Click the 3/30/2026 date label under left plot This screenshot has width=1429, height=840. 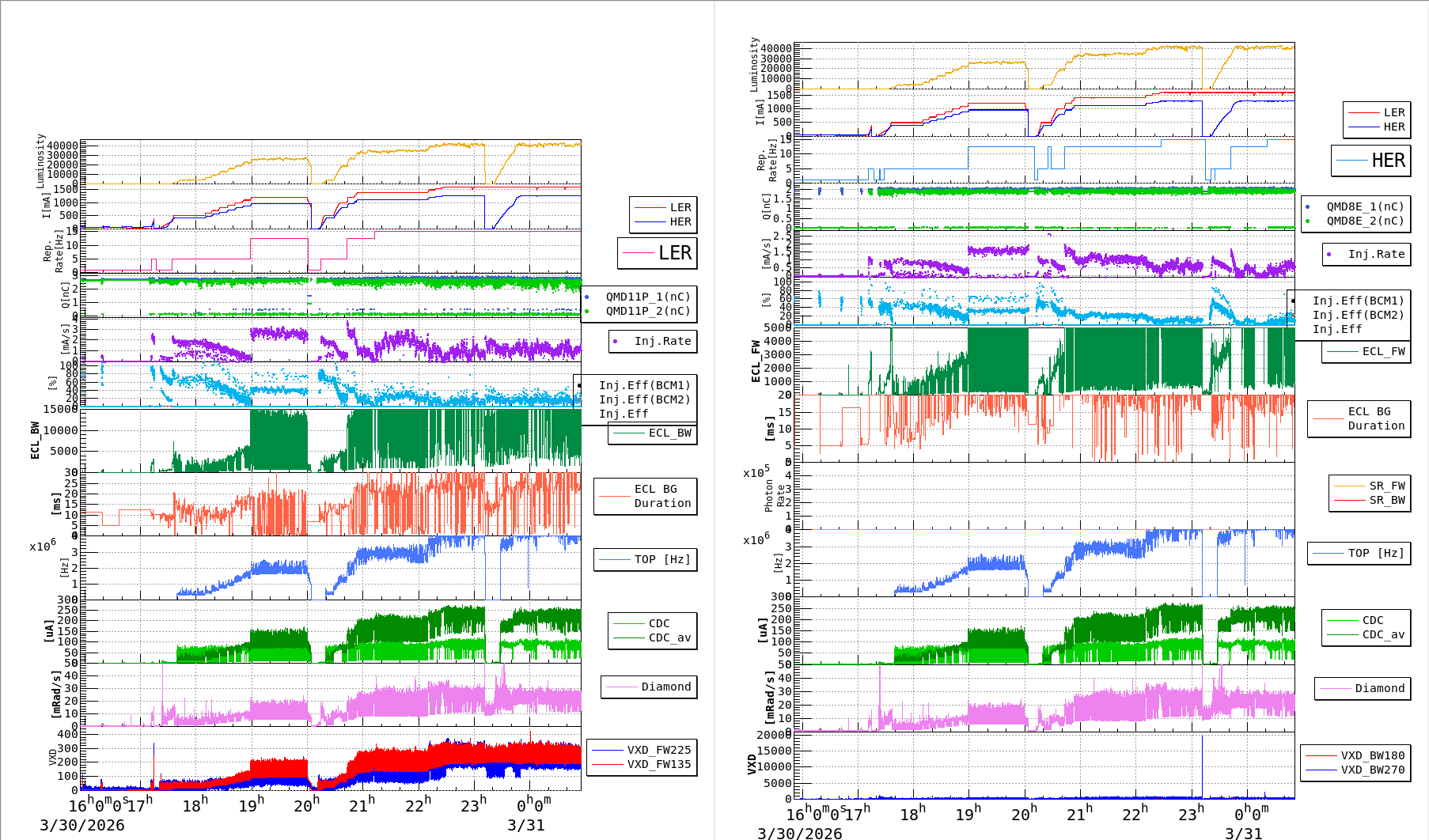(x=82, y=825)
